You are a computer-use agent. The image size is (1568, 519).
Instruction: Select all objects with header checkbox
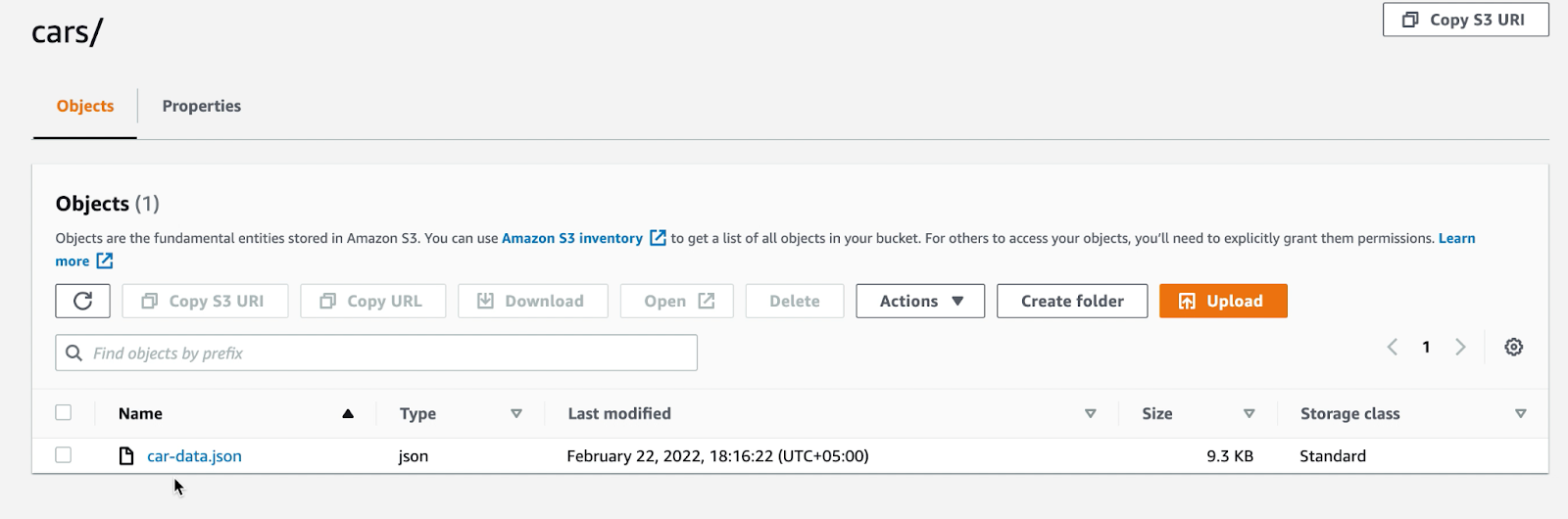coord(64,412)
